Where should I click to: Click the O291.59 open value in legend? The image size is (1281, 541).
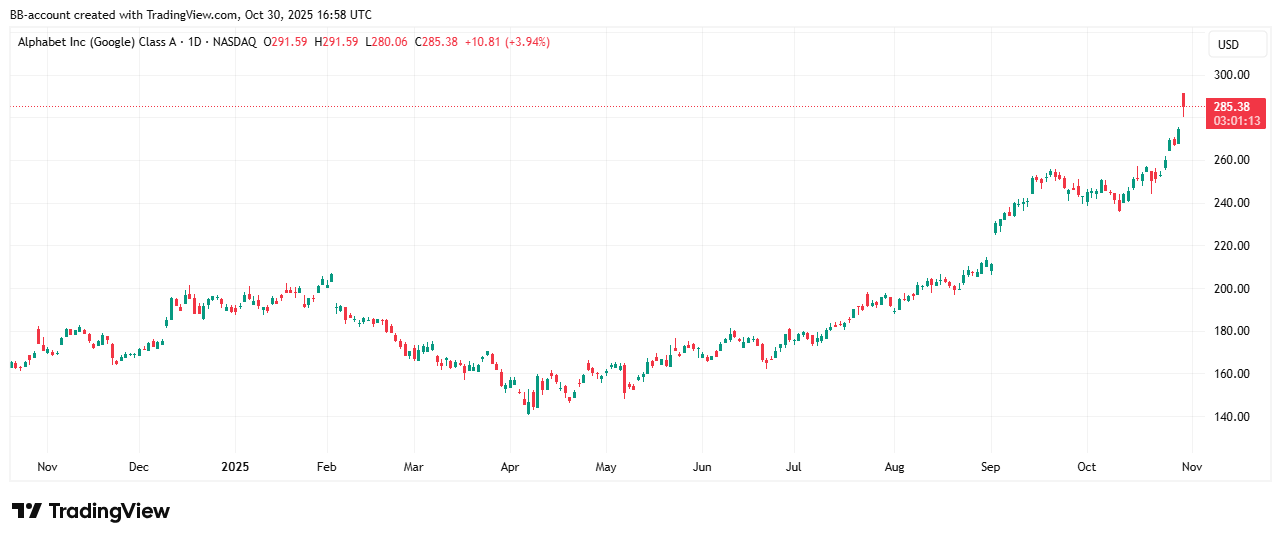[x=286, y=42]
